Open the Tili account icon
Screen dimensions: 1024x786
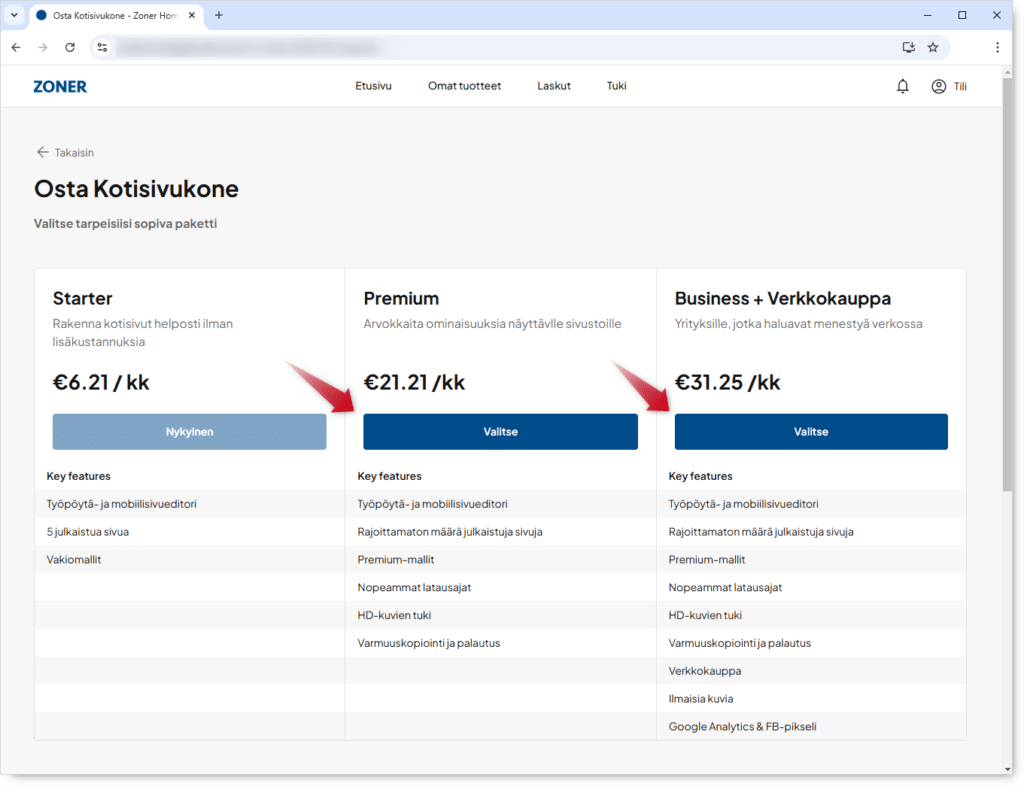coord(939,87)
